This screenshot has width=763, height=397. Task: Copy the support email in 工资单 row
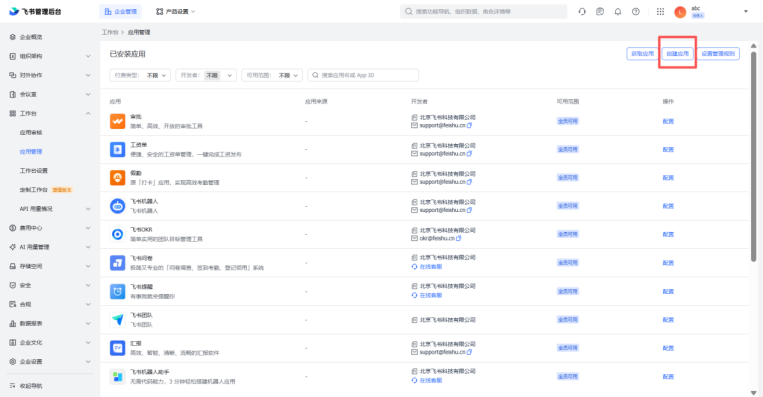point(470,154)
